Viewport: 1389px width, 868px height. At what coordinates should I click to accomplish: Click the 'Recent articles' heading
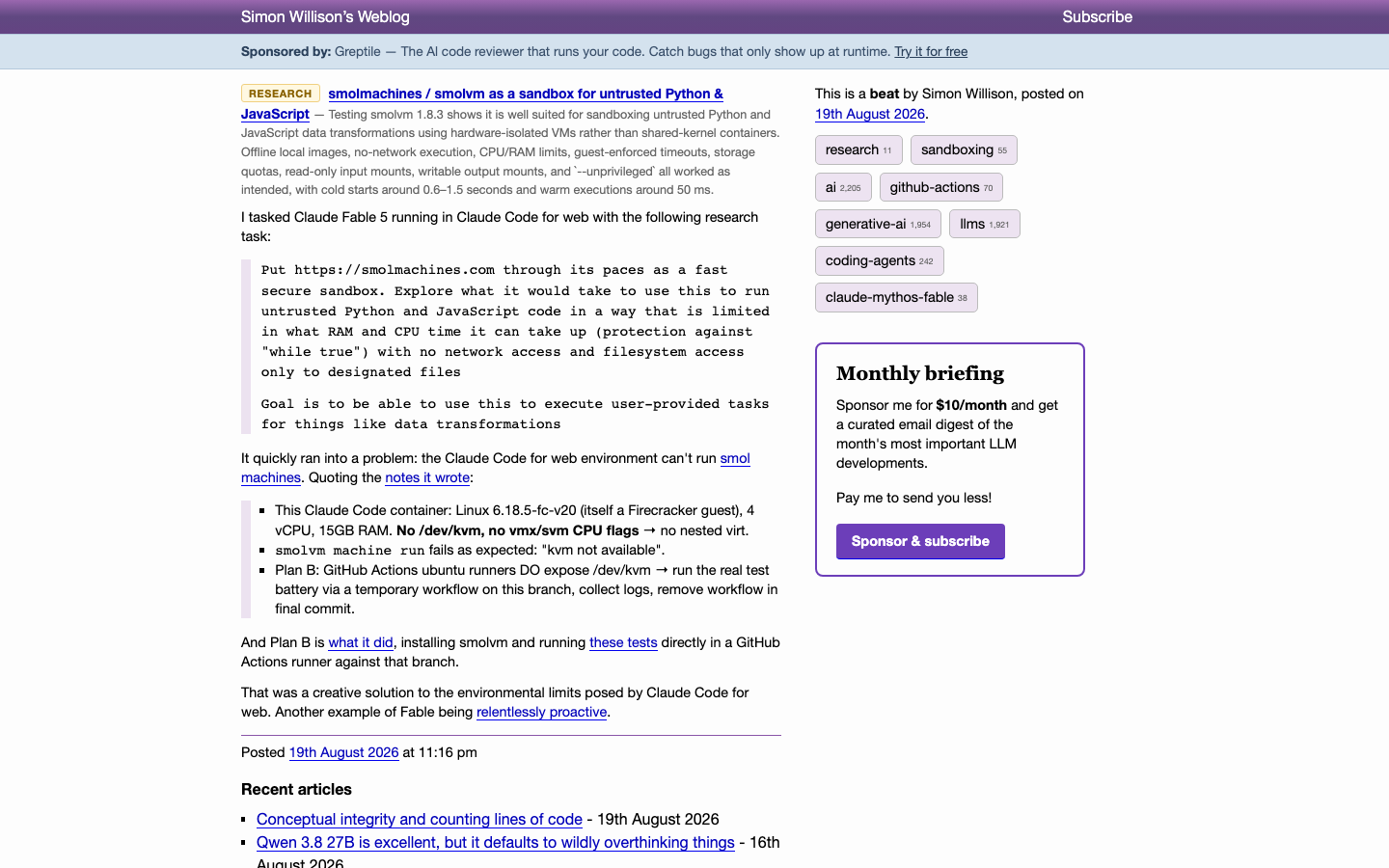tap(296, 789)
